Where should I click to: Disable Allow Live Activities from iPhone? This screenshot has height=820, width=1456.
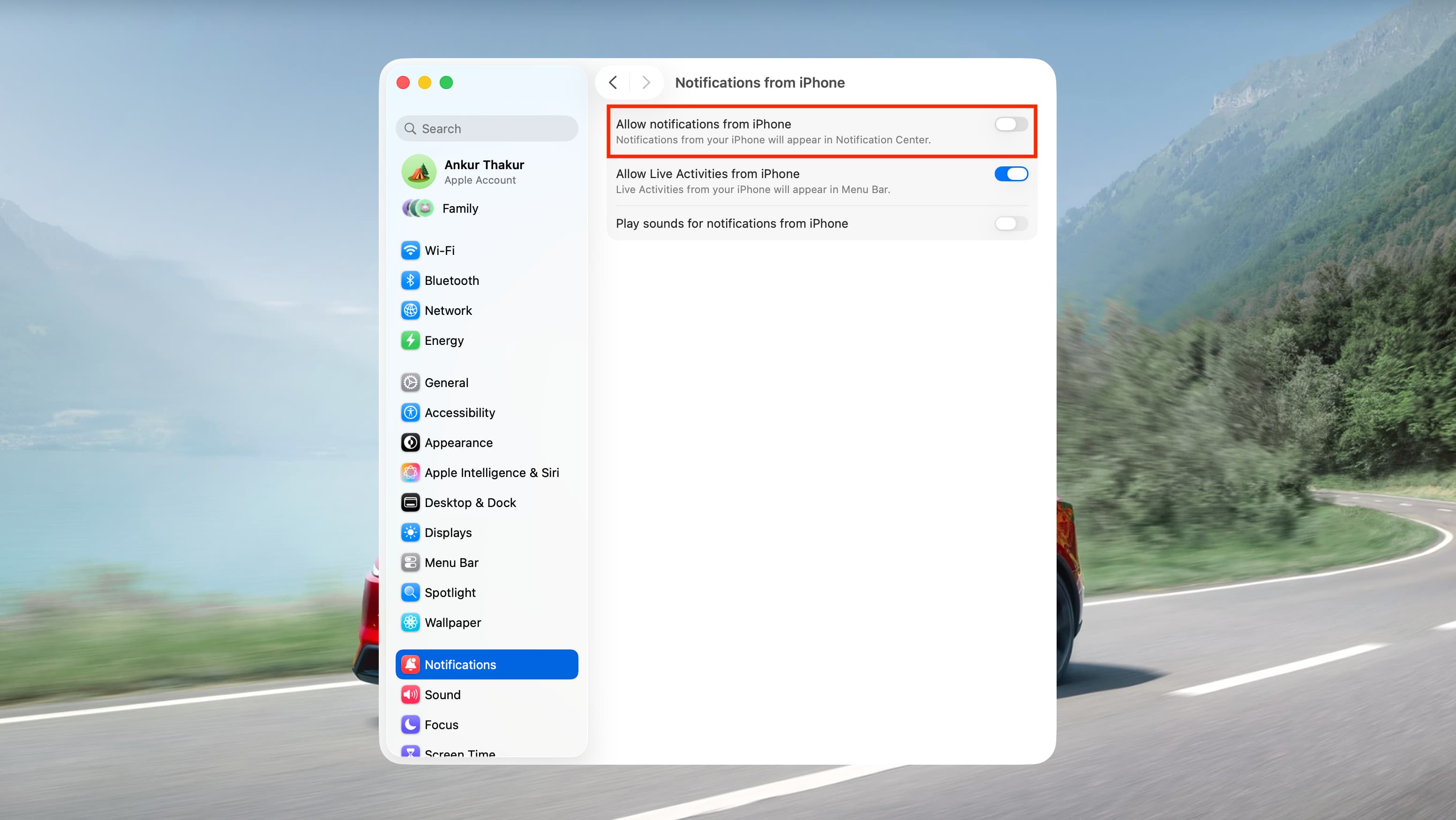[1011, 174]
